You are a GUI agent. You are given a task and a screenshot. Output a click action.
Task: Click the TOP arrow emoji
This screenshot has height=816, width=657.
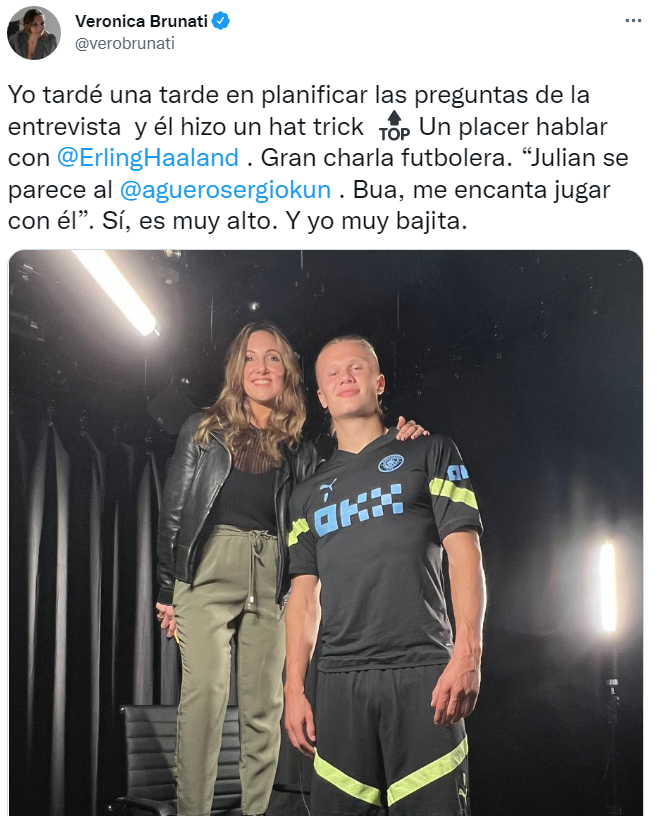click(394, 126)
